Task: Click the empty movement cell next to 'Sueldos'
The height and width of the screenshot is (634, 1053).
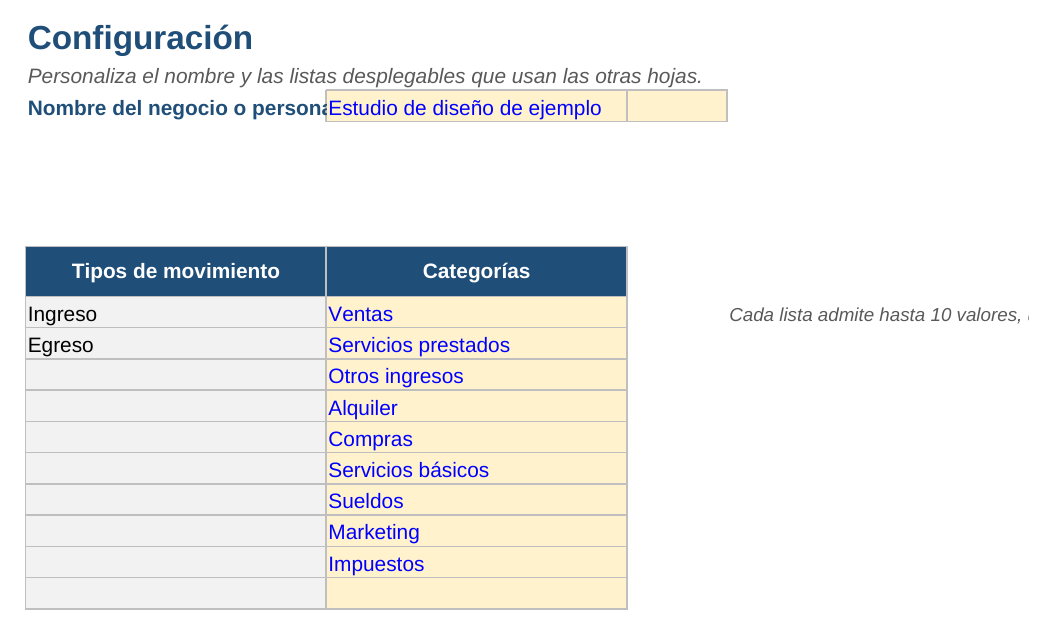Action: click(x=176, y=500)
